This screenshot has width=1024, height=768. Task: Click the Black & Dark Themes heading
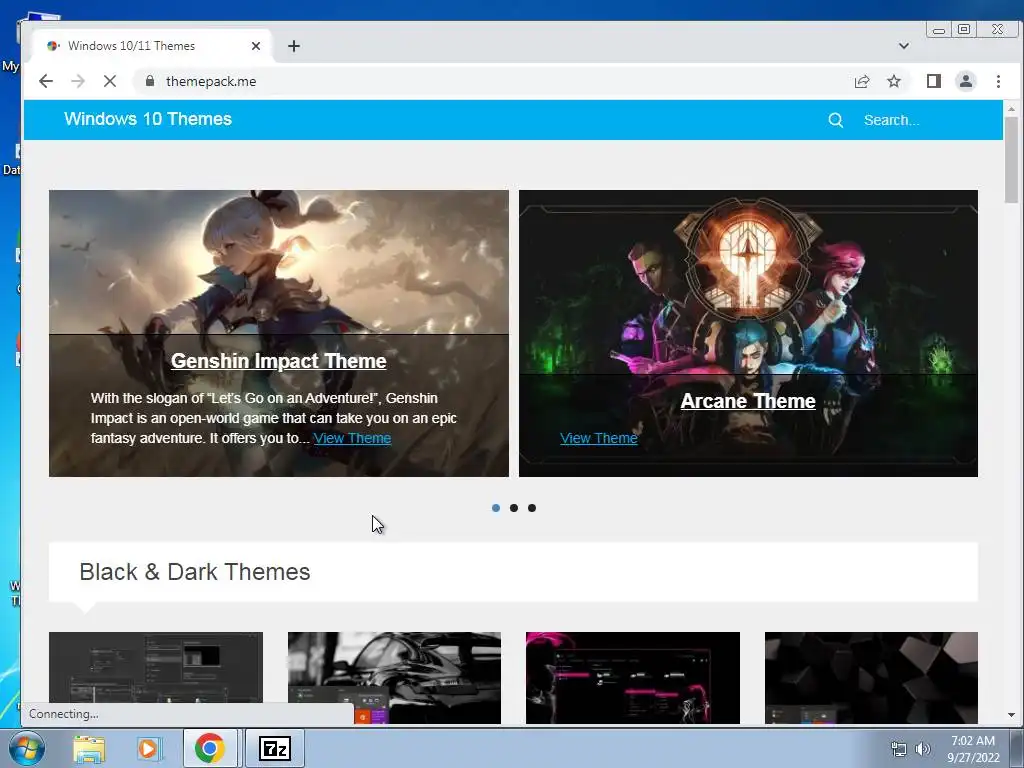click(195, 572)
